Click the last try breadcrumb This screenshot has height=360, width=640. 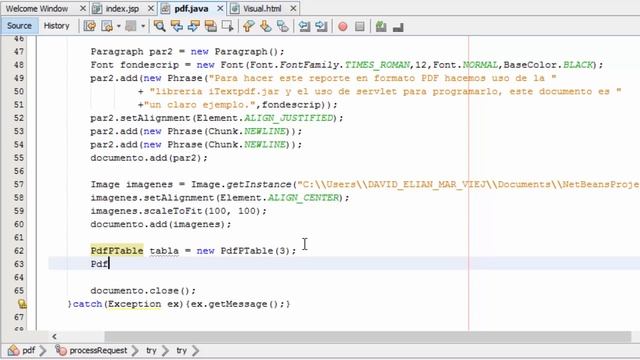[182, 350]
